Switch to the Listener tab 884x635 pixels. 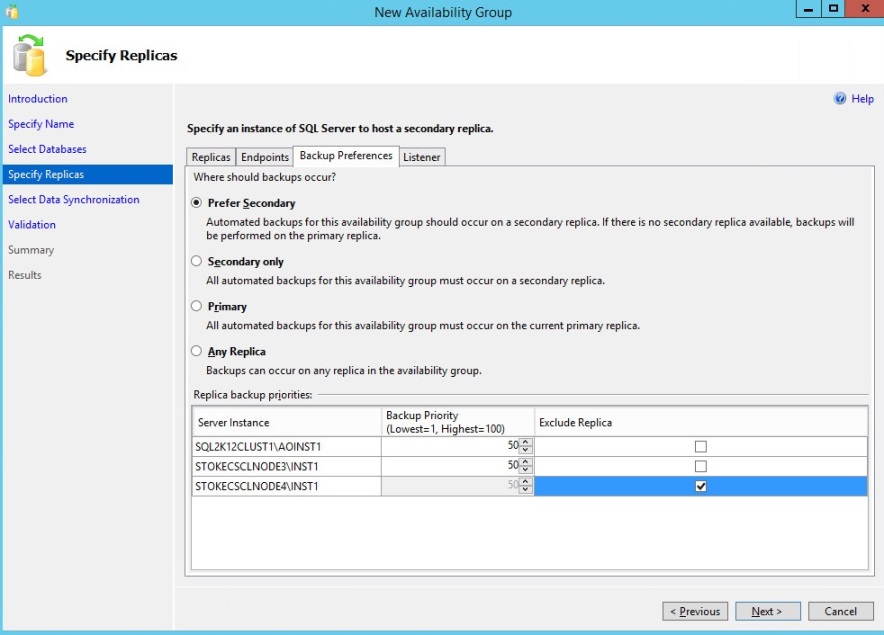422,157
